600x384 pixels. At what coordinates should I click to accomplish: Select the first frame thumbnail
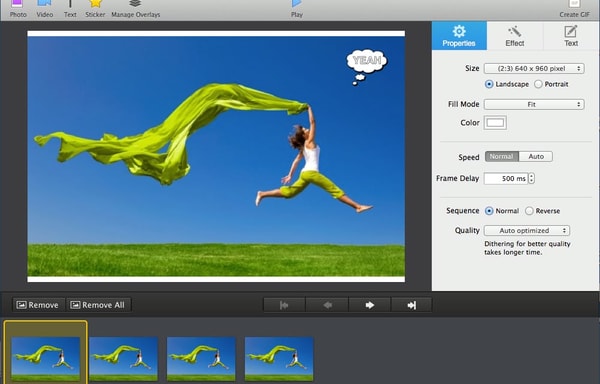[46, 359]
